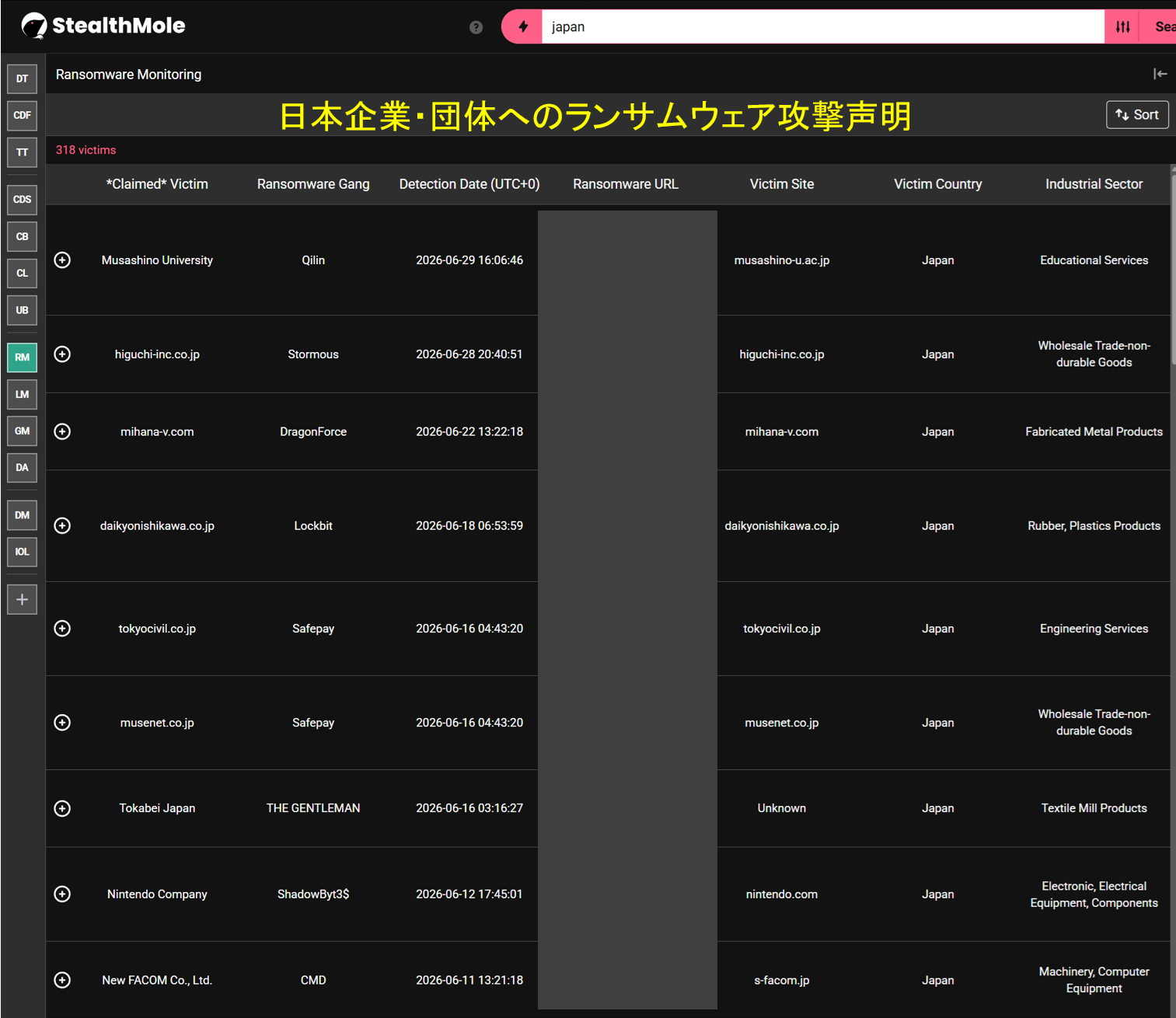
Task: Select the Lockbit gang cell
Action: tap(313, 526)
